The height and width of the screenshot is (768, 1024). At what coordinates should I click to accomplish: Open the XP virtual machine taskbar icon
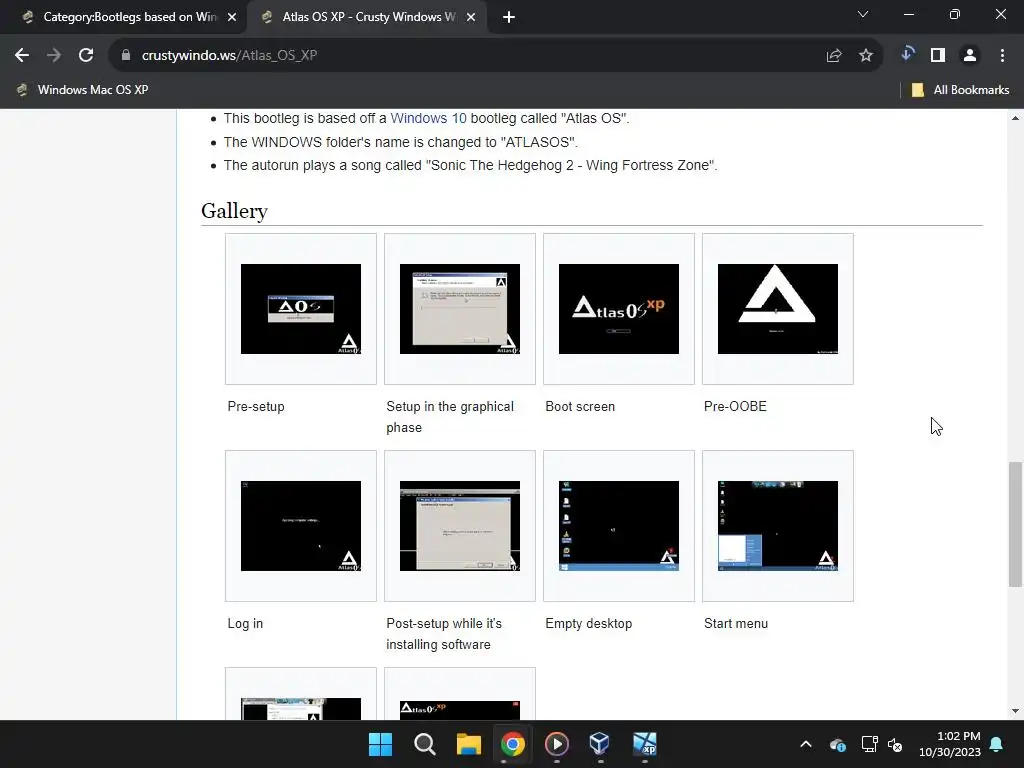[x=645, y=744]
